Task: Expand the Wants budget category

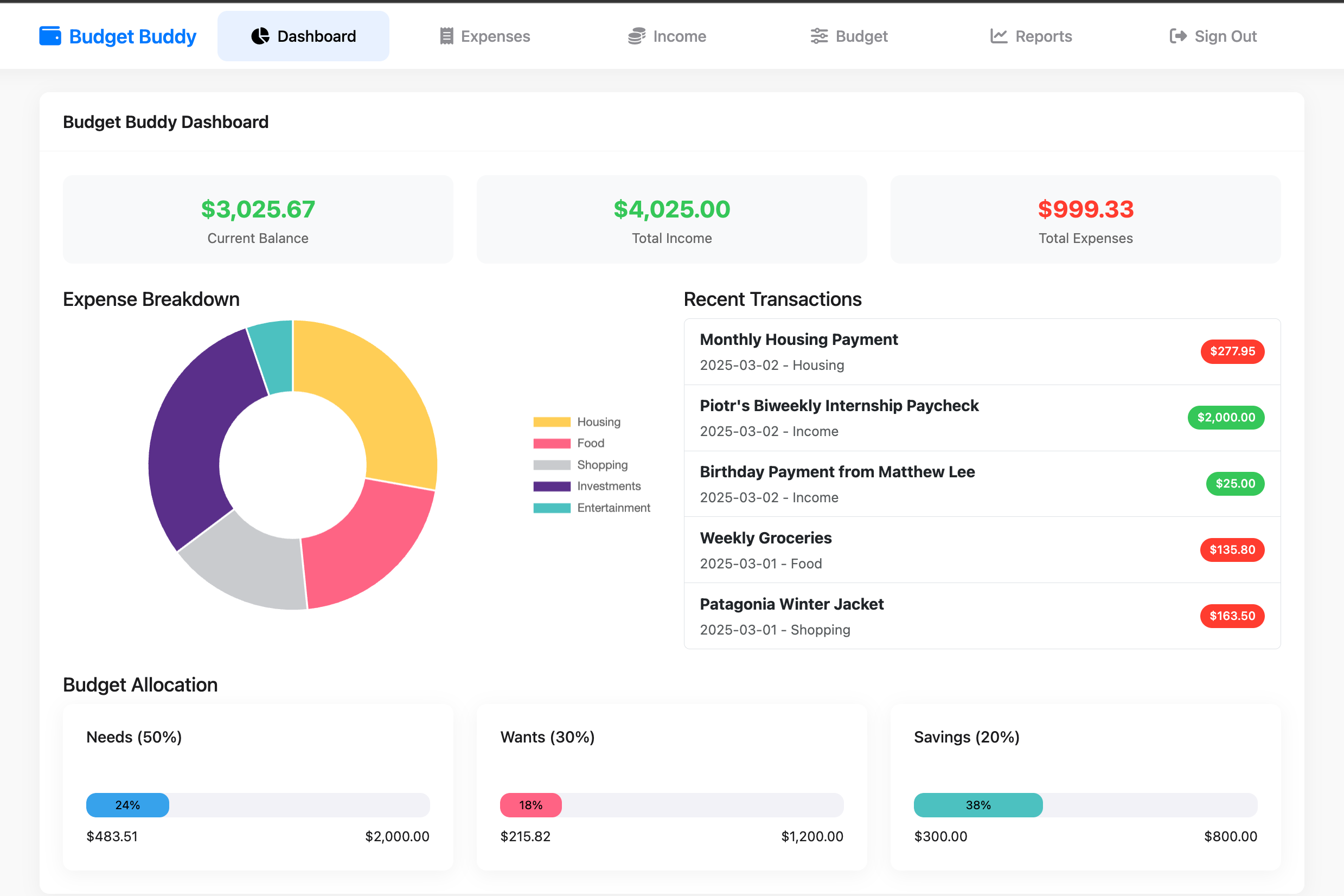Action: [x=547, y=737]
